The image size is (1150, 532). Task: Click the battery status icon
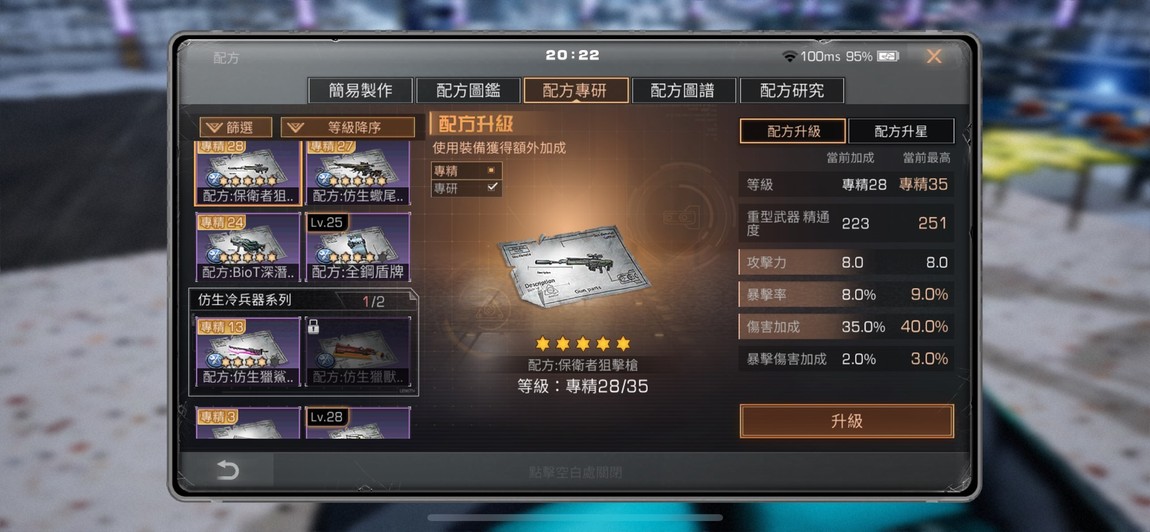tap(887, 57)
